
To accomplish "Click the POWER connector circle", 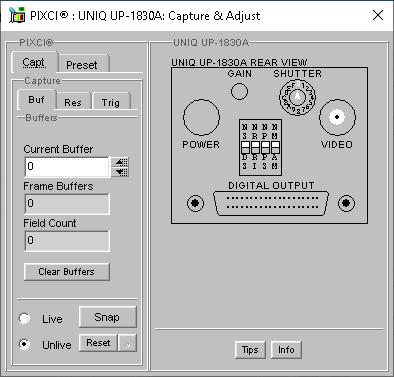I will pyautogui.click(x=201, y=117).
